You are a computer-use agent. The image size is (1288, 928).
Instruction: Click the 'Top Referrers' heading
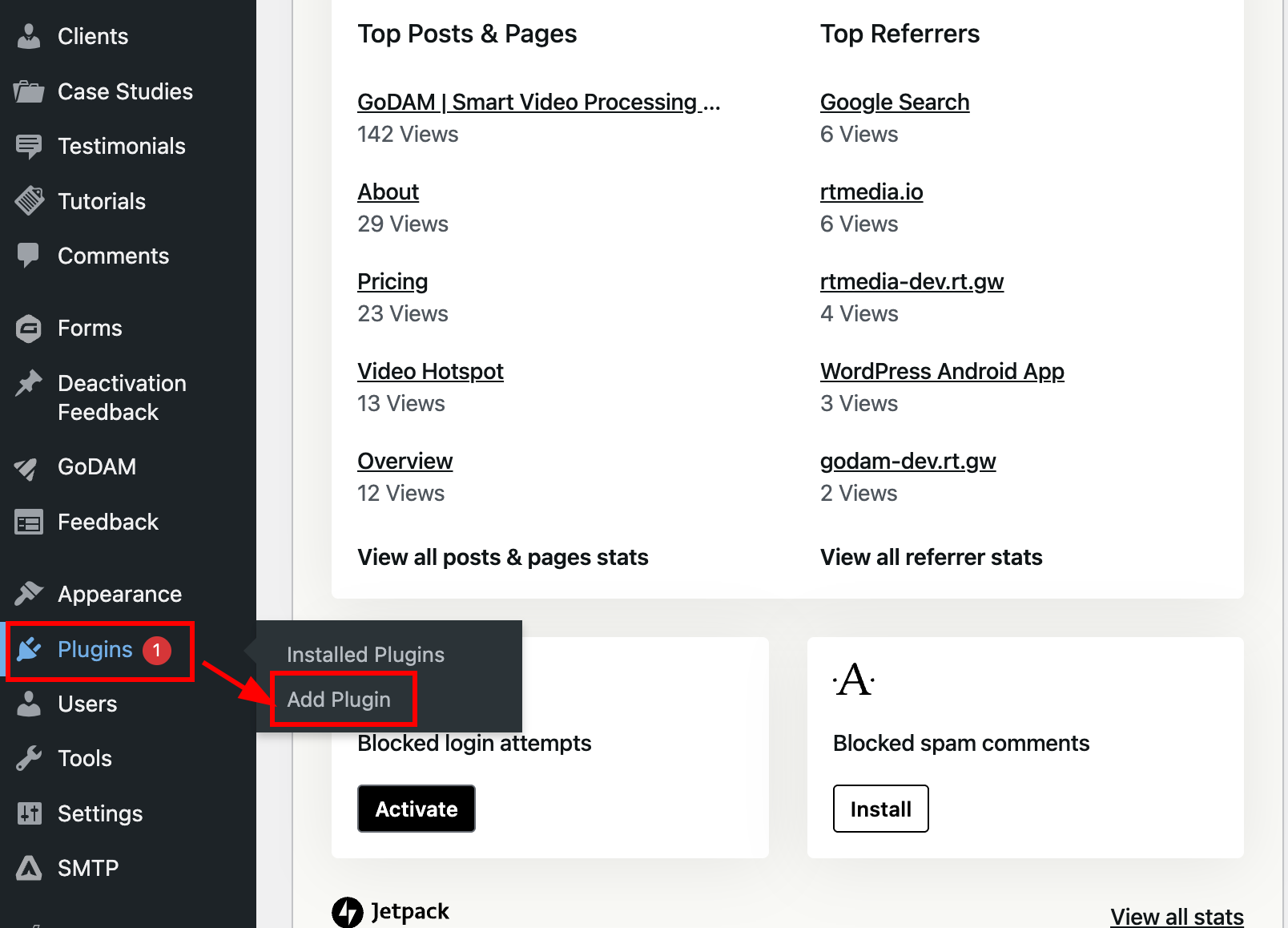pyautogui.click(x=900, y=34)
